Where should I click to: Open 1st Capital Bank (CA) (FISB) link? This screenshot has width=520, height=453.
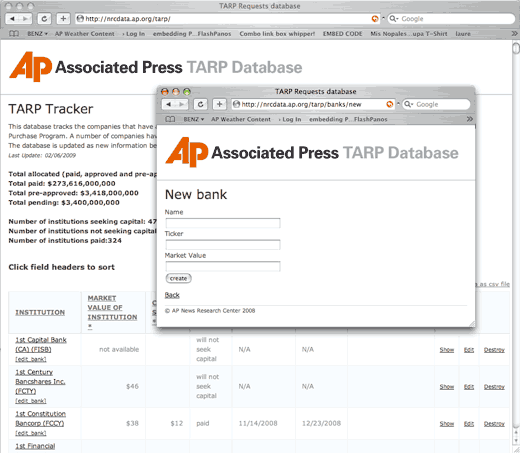[x=41, y=345]
